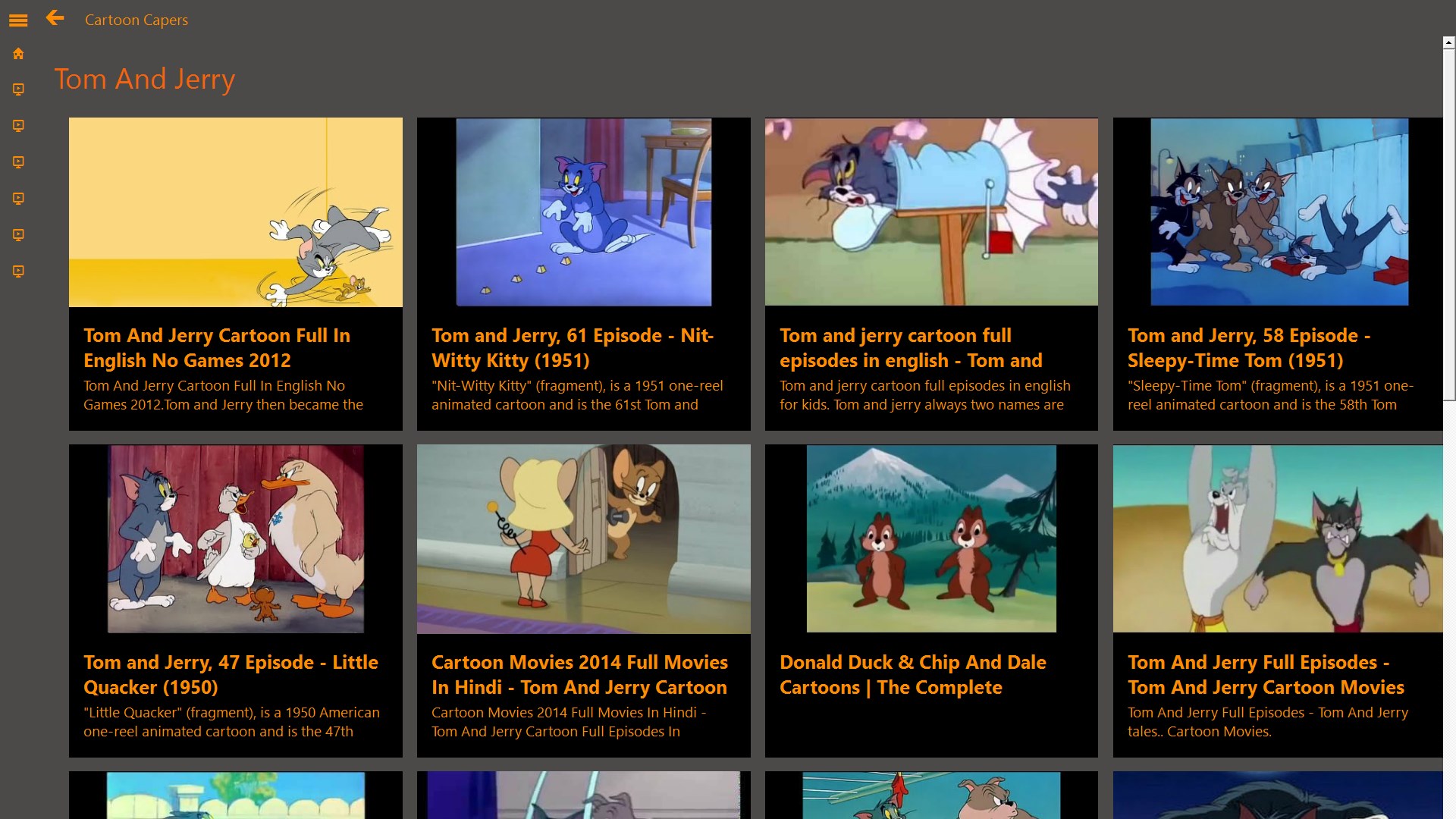Select the third video category icon below Home
1456x819 pixels.
[x=18, y=162]
